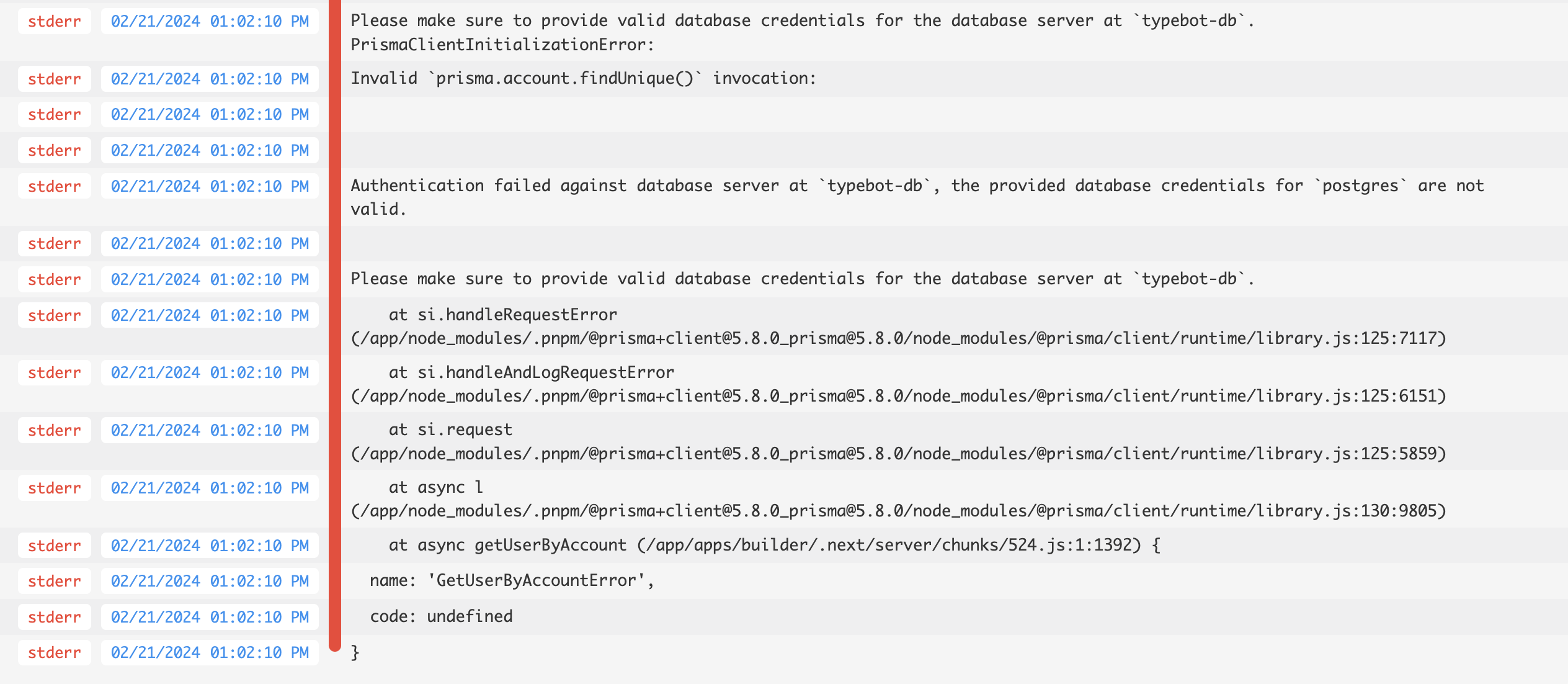Click timestamp next to 'Authentication failed against database' message
Screen dimensions: 1568x684
pos(210,186)
